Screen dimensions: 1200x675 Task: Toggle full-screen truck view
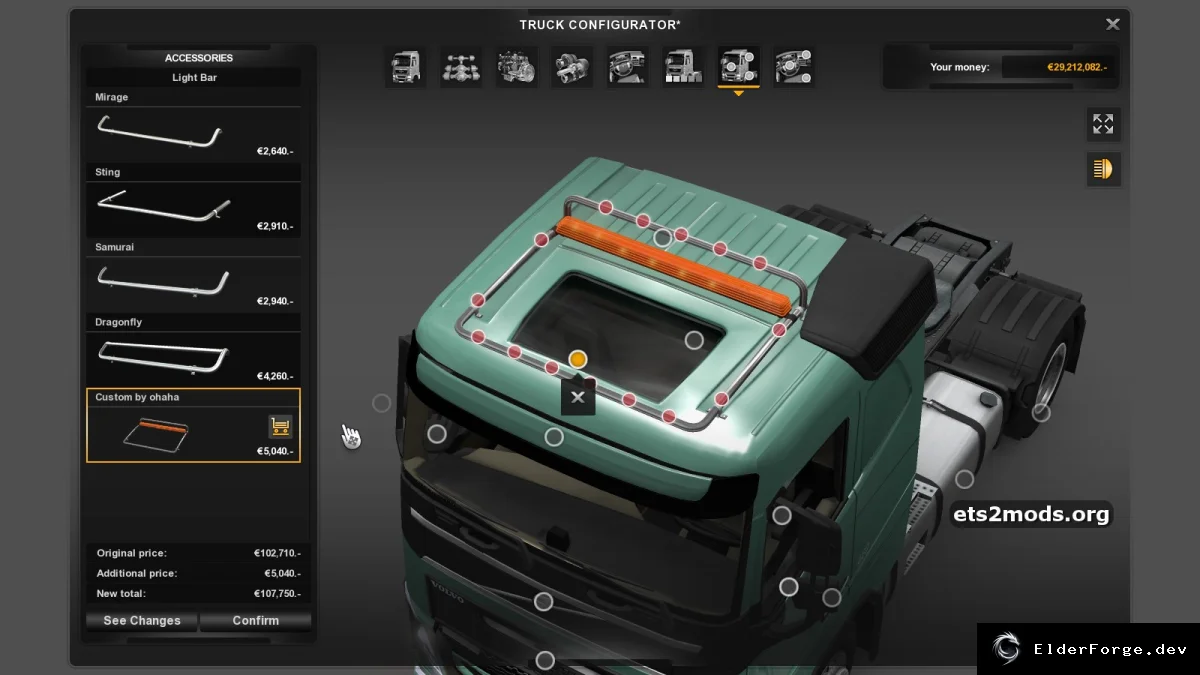(x=1103, y=124)
